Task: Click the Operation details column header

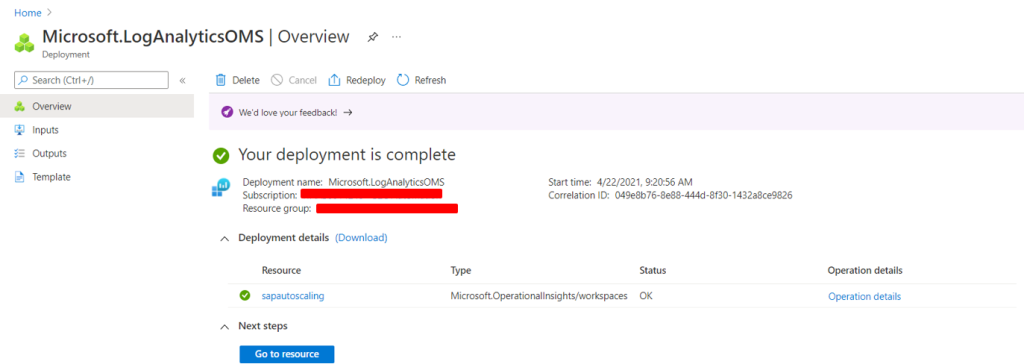Action: [865, 270]
